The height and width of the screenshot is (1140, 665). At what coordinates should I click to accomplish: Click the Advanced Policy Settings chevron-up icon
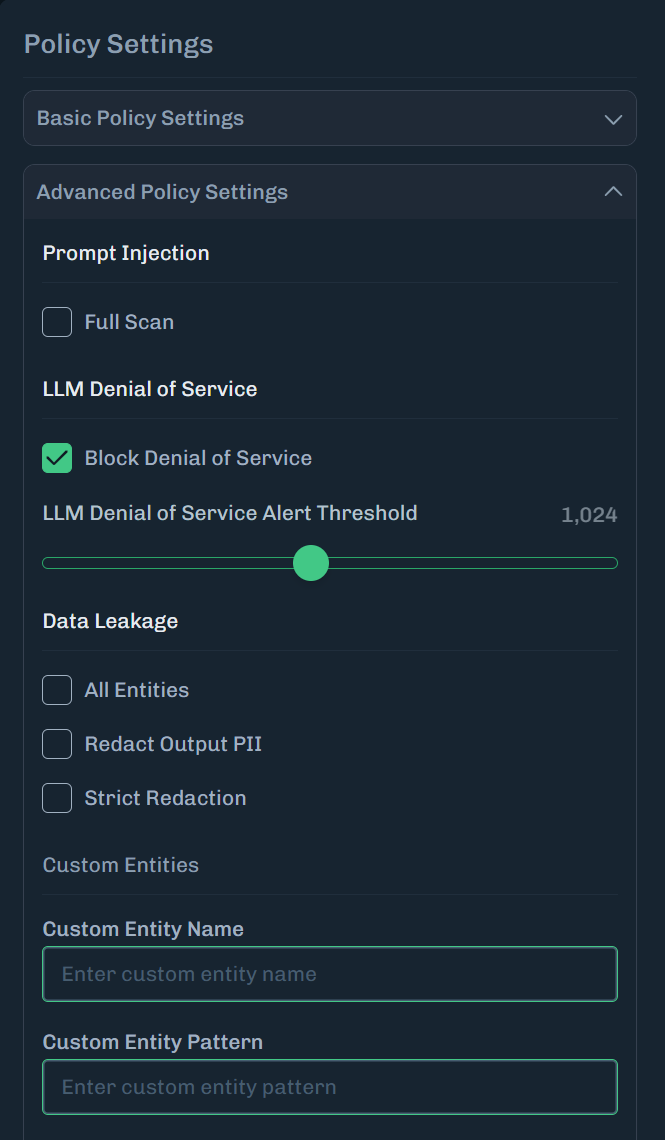tap(613, 192)
